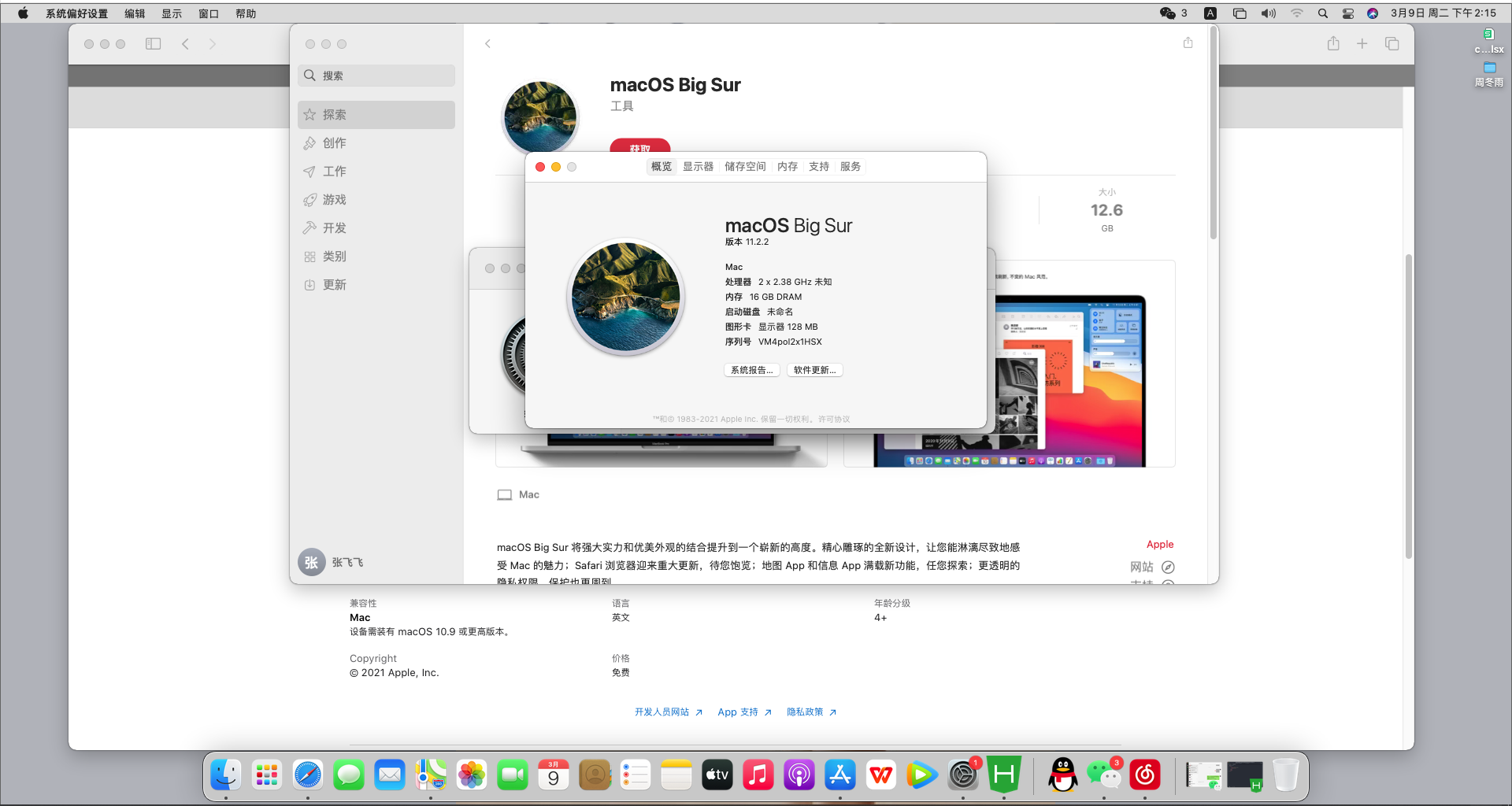Click the Apple developer link in App Store
The width and height of the screenshot is (1512, 806).
point(1160,544)
